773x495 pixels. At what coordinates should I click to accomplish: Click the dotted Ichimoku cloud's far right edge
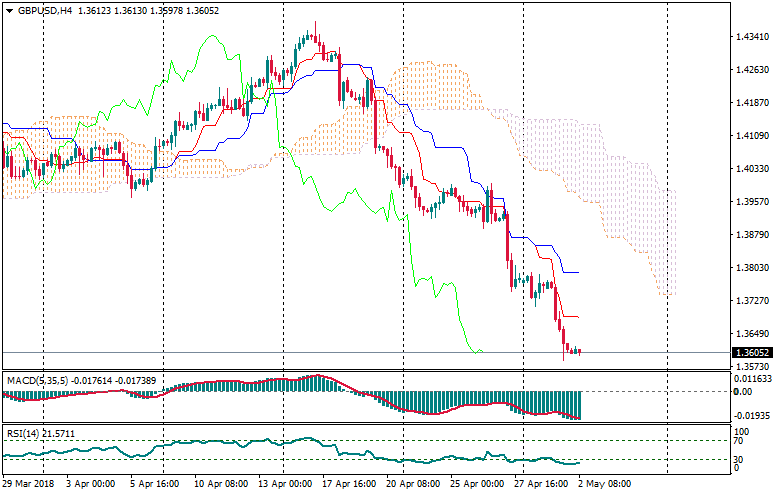[674, 240]
